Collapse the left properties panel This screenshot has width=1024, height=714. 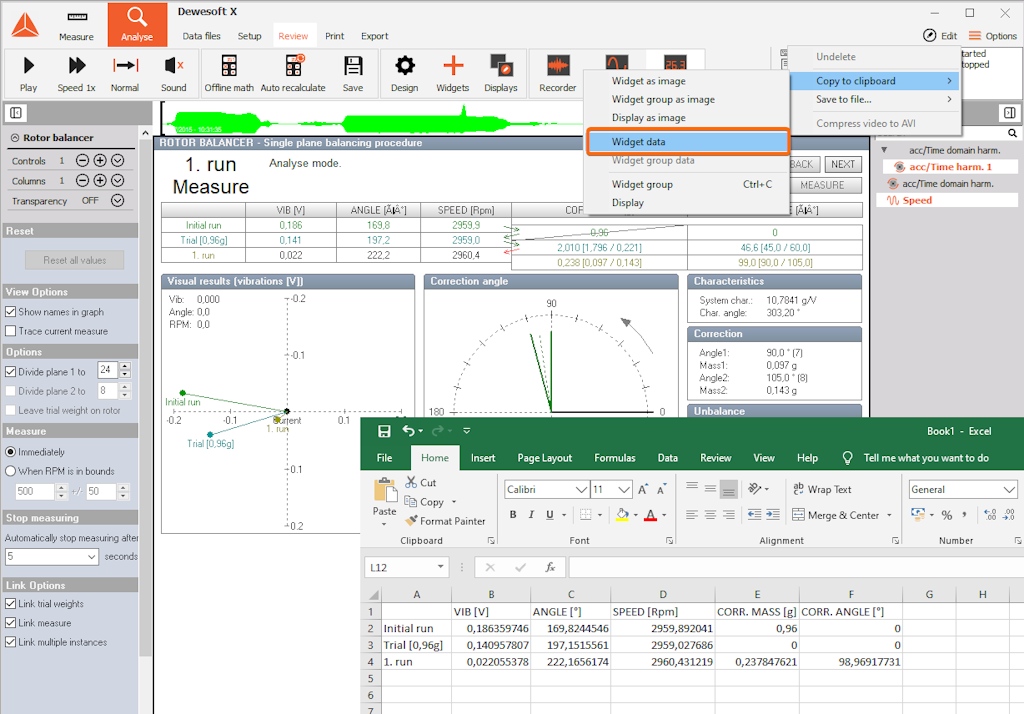coord(16,113)
